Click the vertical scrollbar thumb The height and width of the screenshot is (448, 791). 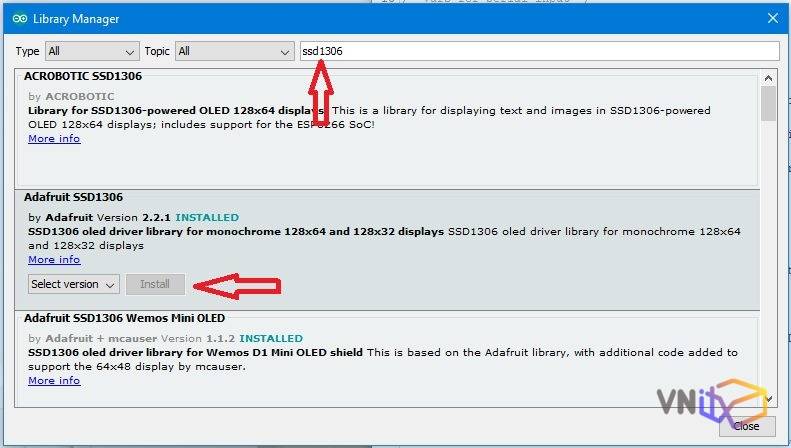coord(768,103)
